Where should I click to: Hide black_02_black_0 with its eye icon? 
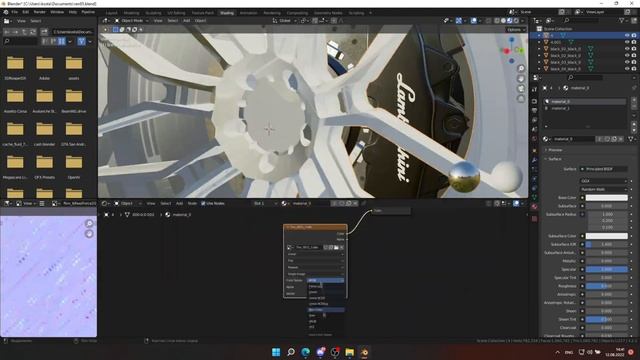coord(627,55)
